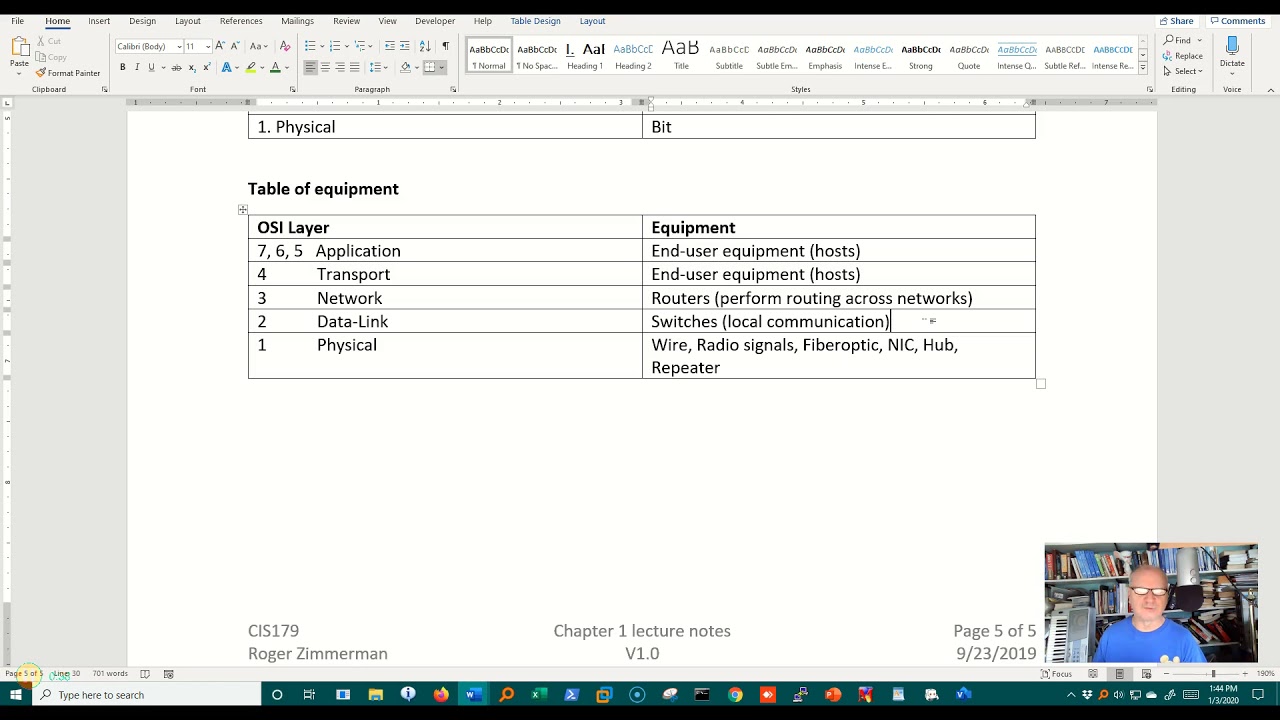The width and height of the screenshot is (1280, 720).
Task: Sort the selected content
Action: 425,46
